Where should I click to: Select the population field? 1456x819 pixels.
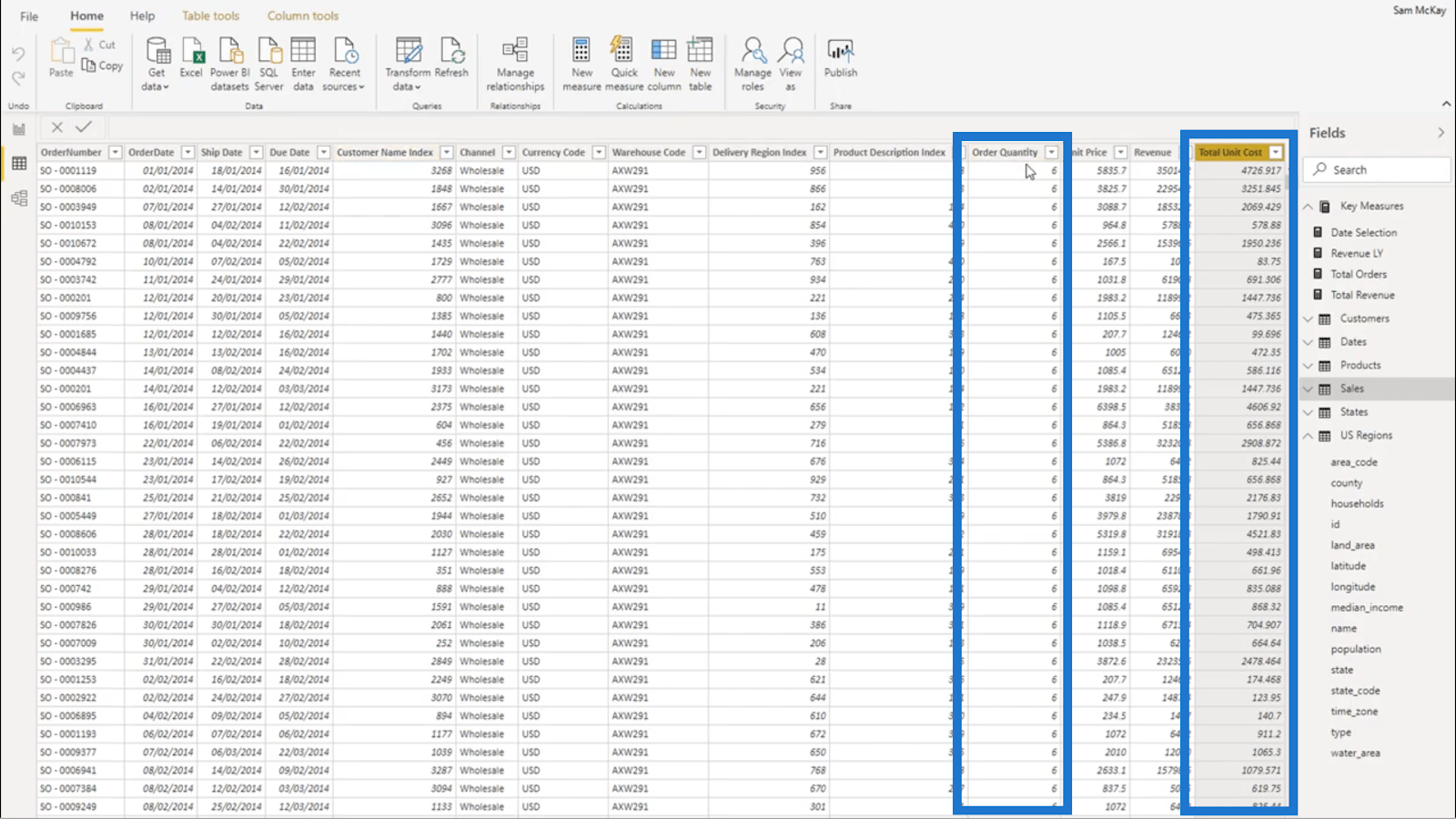coord(1356,649)
